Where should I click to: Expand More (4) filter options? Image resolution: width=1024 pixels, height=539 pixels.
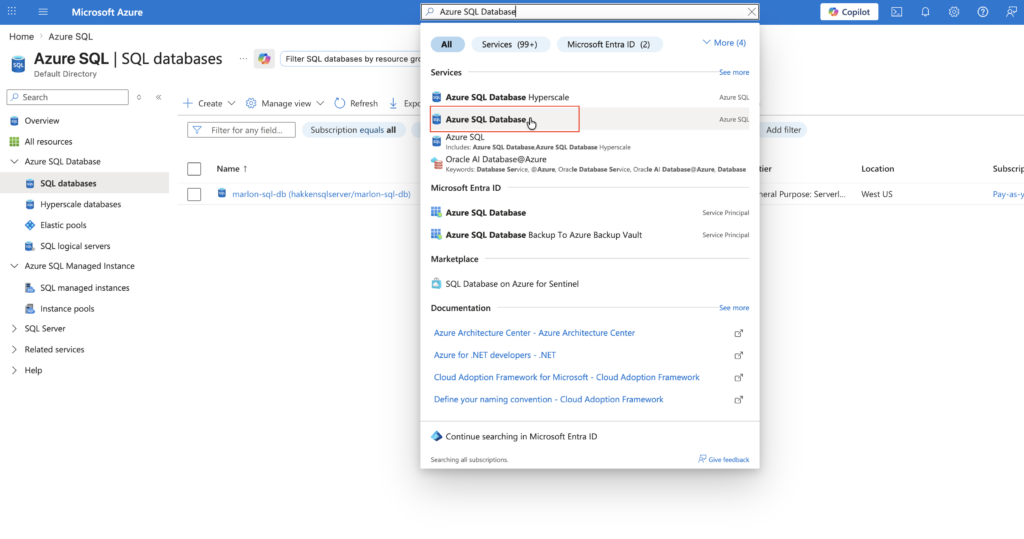click(724, 43)
